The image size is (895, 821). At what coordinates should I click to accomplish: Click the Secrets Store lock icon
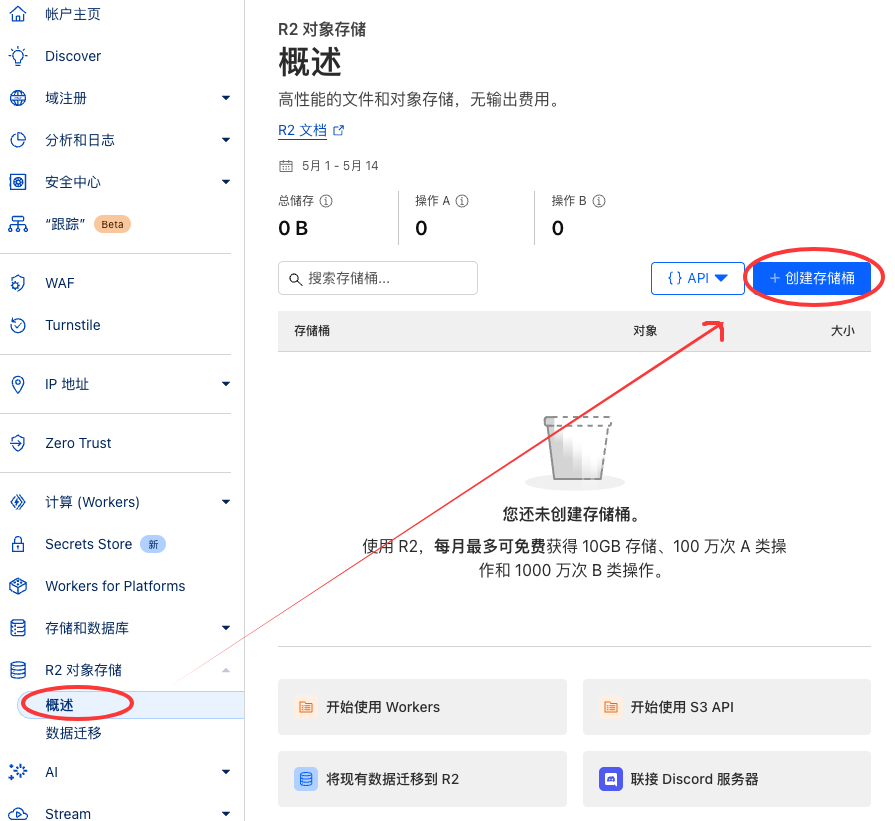18,544
